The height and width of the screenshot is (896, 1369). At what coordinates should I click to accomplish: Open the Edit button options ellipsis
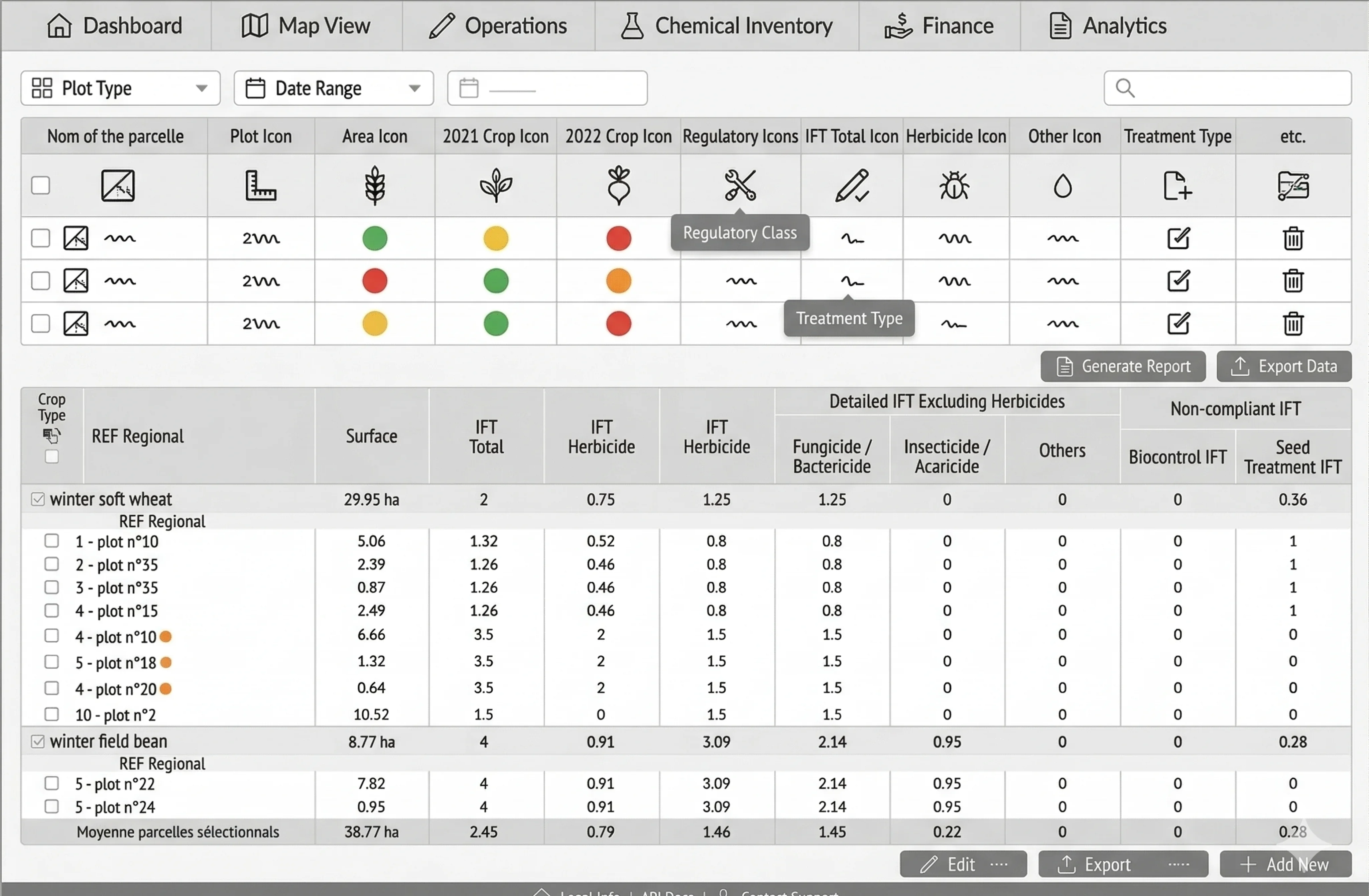[999, 864]
